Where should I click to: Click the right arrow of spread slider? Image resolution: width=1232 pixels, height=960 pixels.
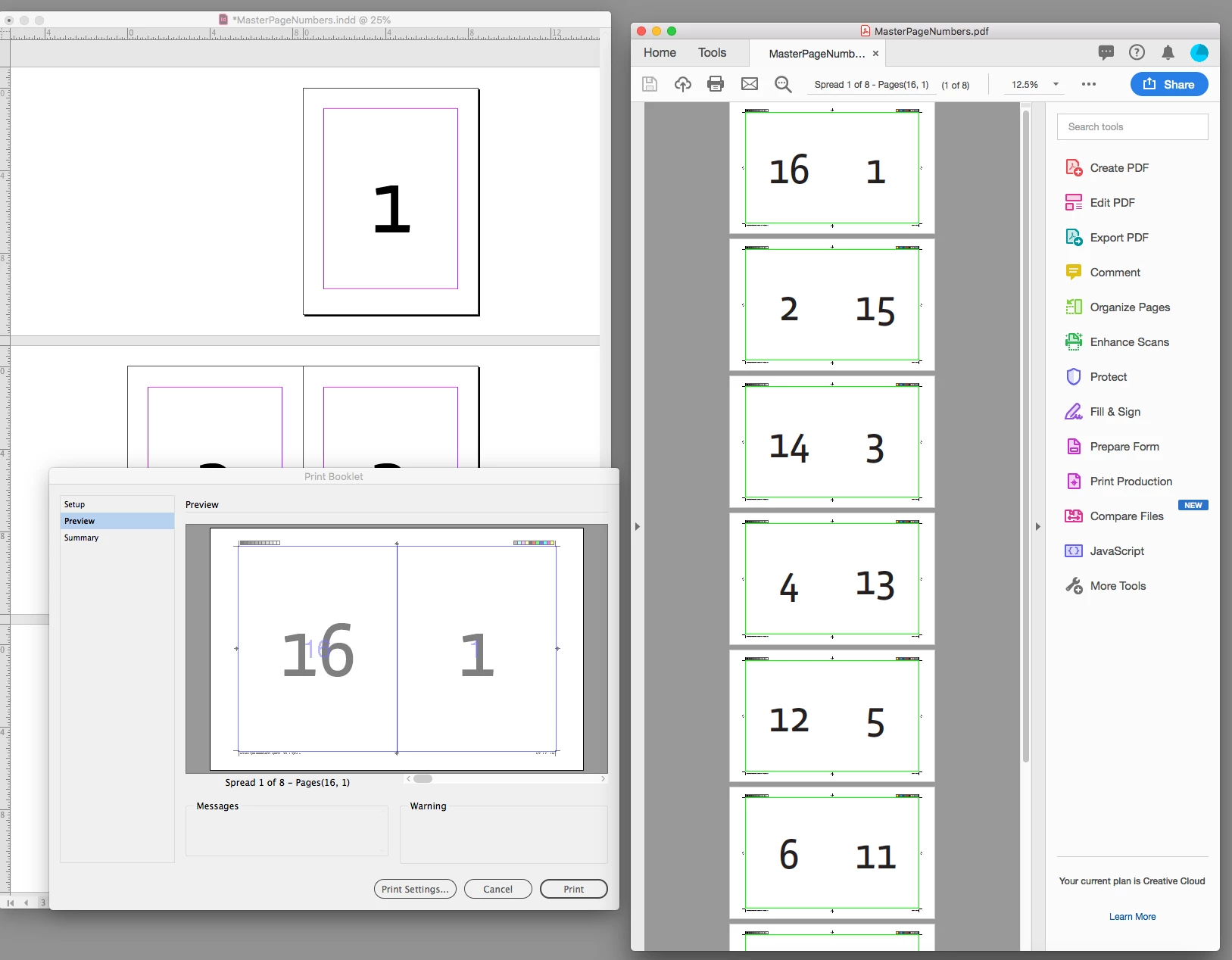(603, 778)
